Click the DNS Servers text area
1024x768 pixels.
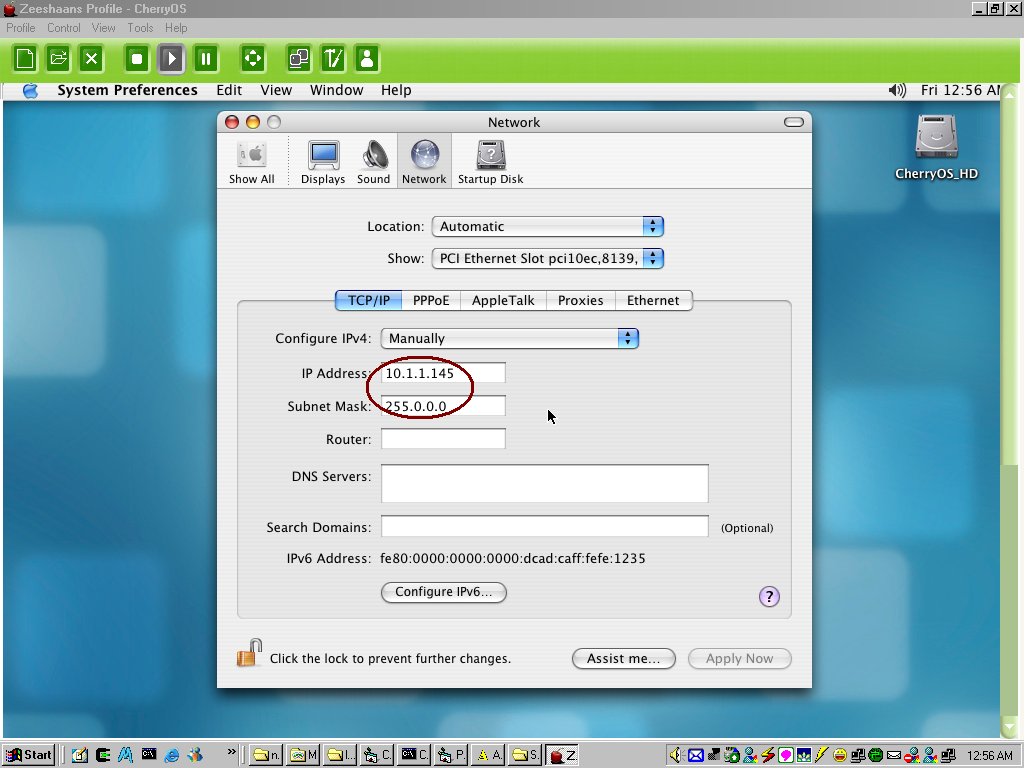tap(545, 484)
